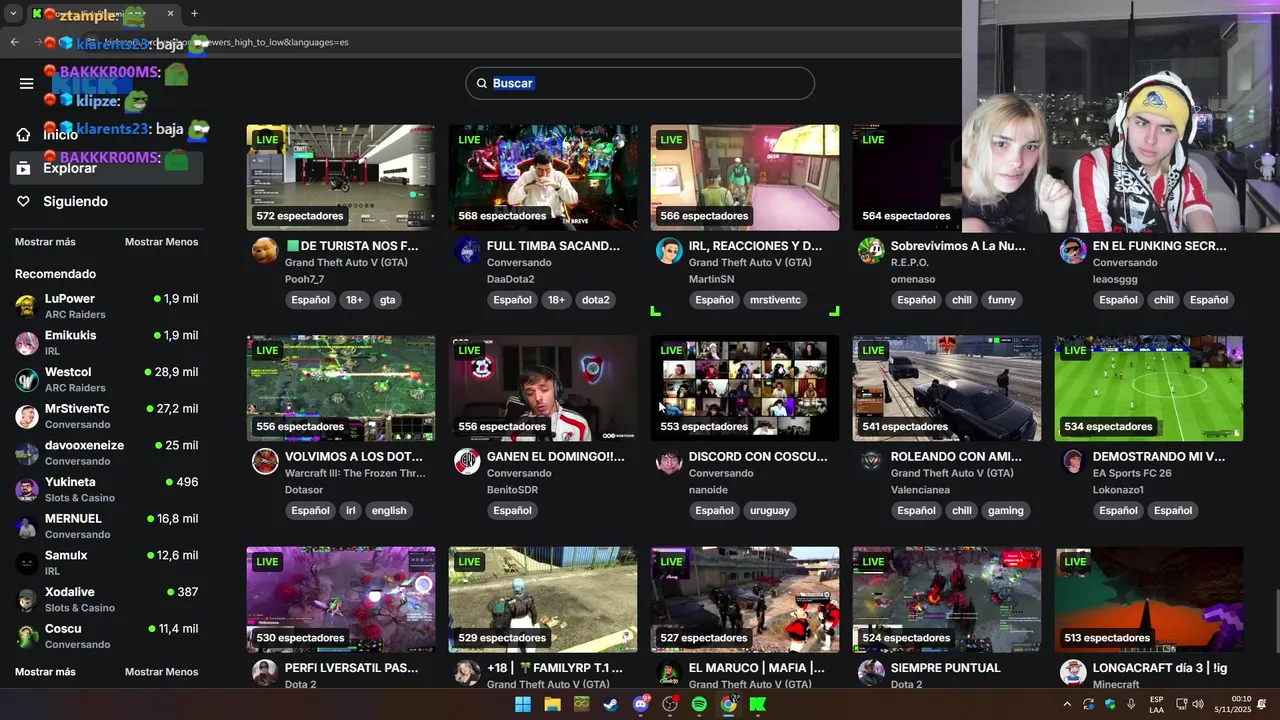
Task: Open Spotify from taskbar
Action: [699, 704]
